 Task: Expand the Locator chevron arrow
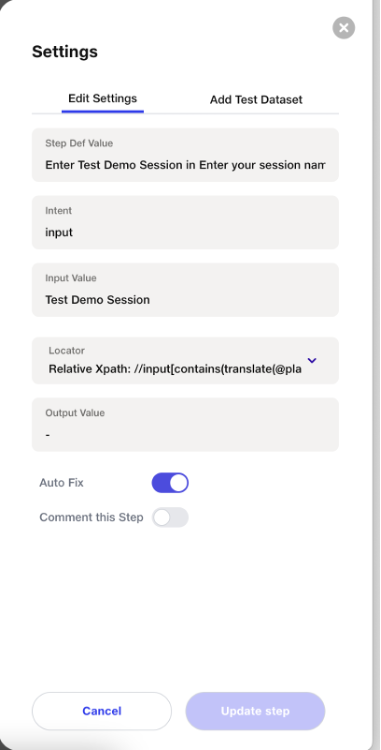(x=312, y=361)
